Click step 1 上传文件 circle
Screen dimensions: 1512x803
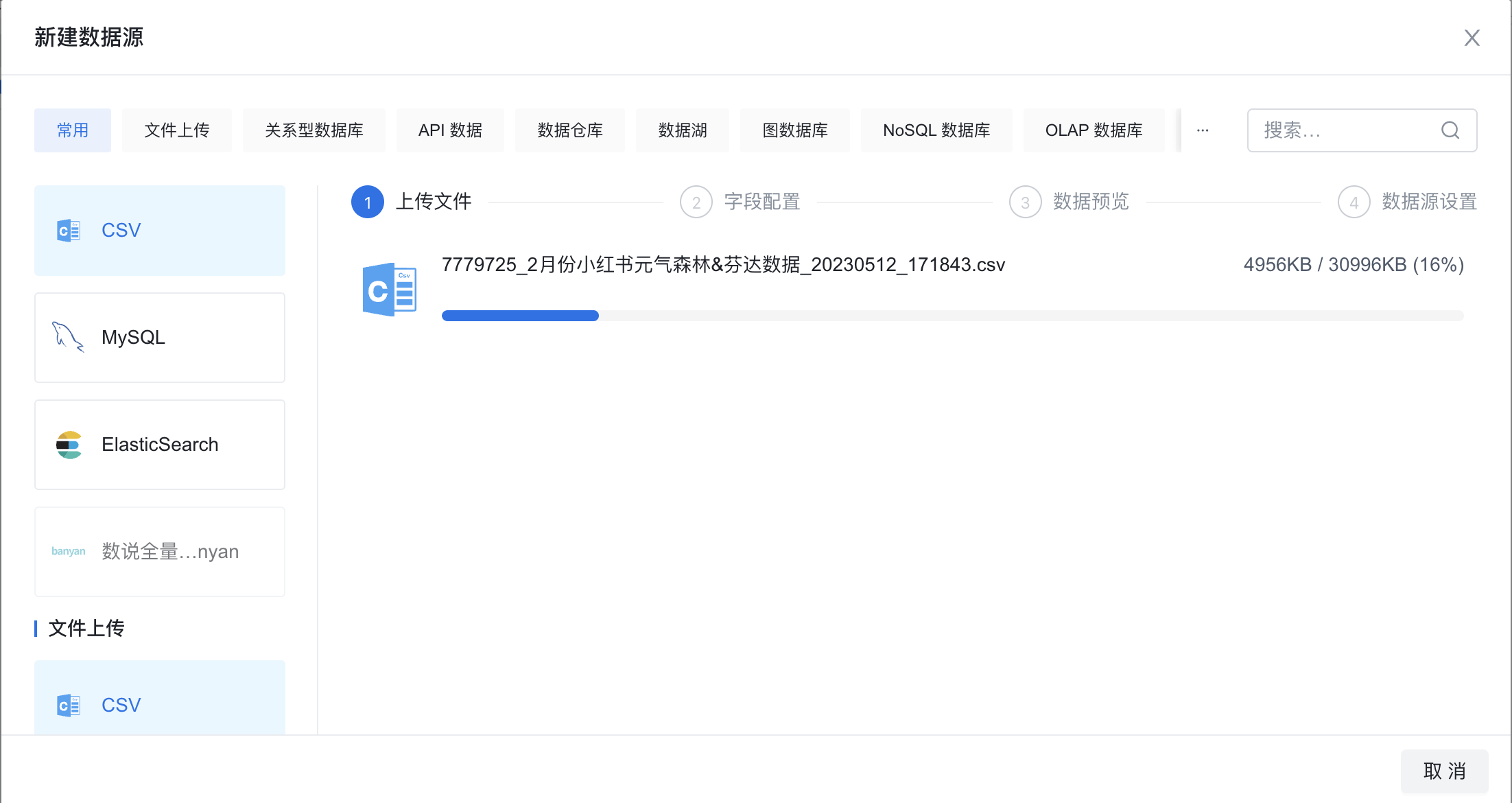[368, 202]
